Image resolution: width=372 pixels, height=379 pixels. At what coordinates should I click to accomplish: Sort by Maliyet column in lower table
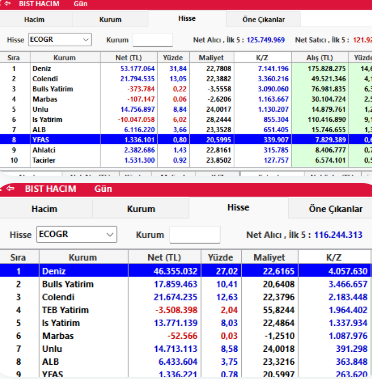pos(269,257)
